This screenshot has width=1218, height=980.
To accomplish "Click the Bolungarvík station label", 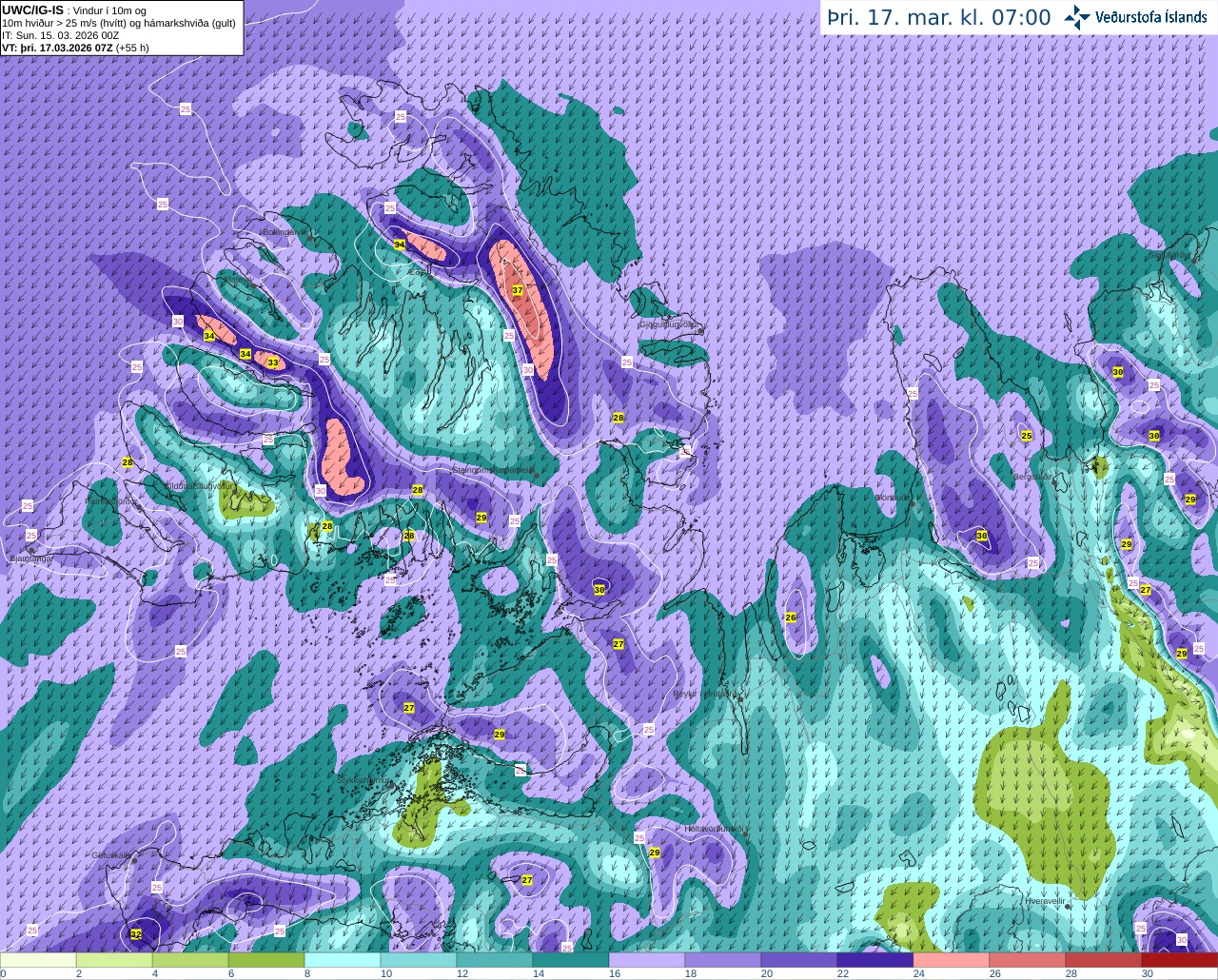I will (x=284, y=231).
